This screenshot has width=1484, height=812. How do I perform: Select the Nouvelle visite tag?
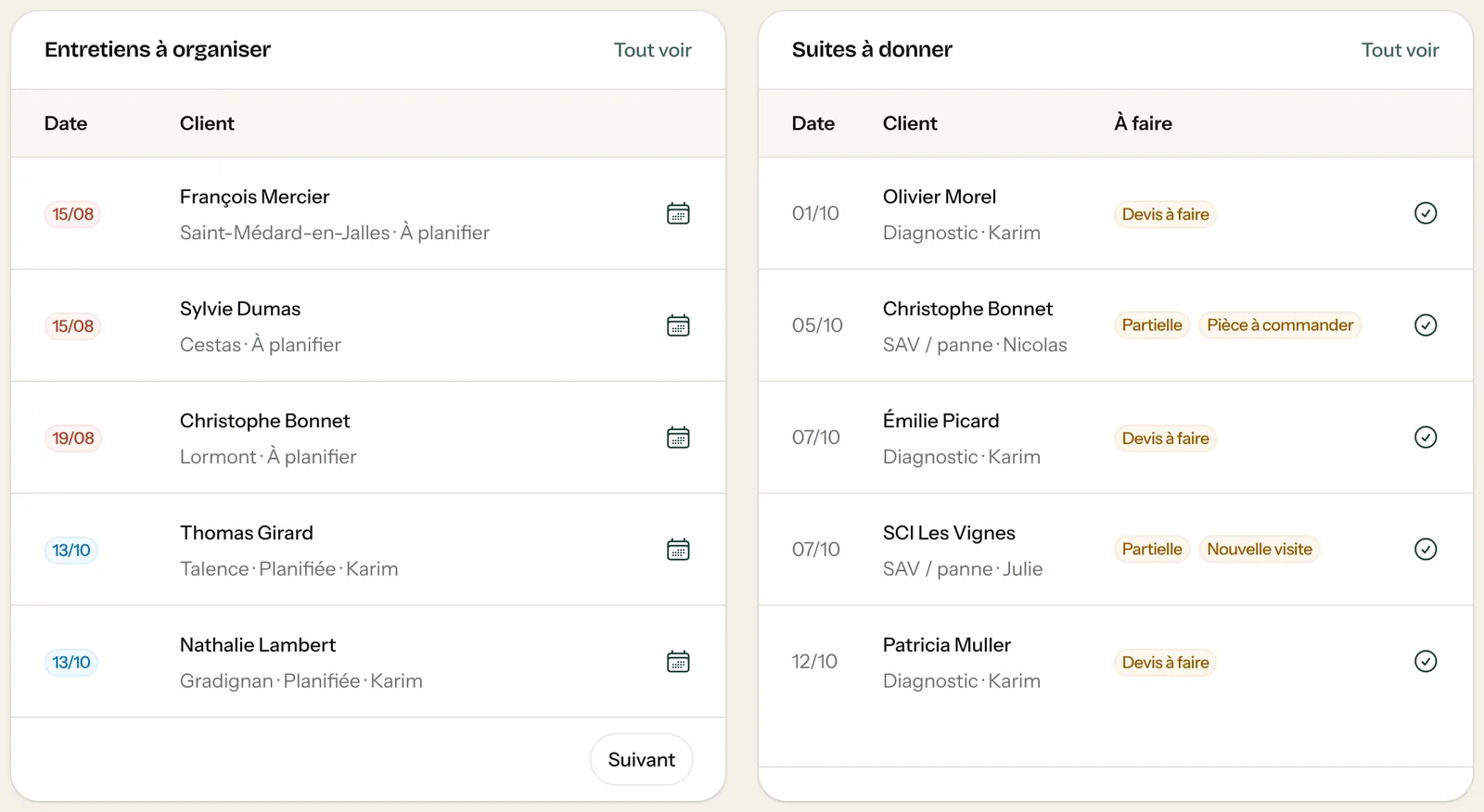point(1260,549)
